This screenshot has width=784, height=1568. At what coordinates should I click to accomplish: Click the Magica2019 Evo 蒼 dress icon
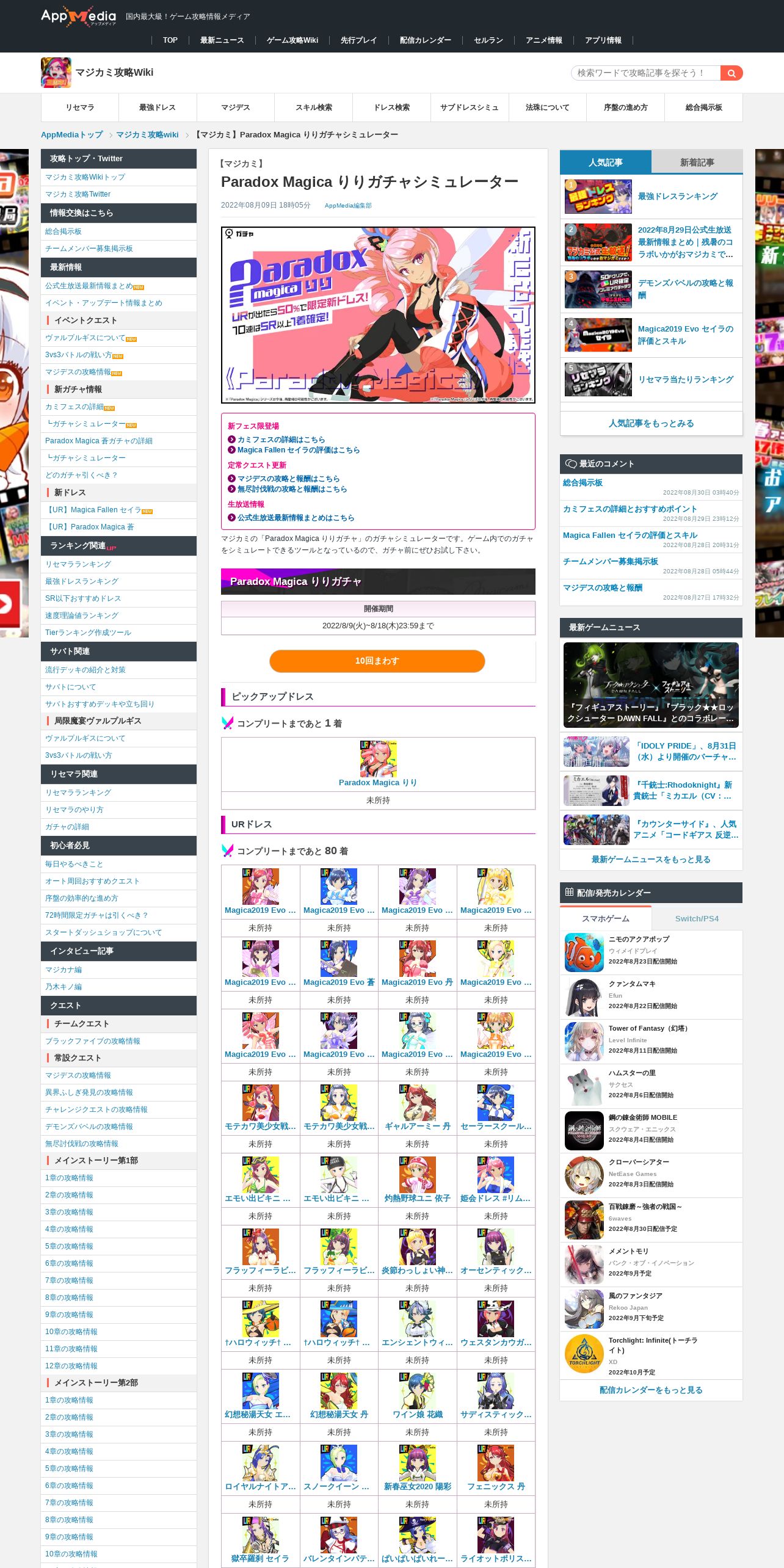pyautogui.click(x=339, y=958)
